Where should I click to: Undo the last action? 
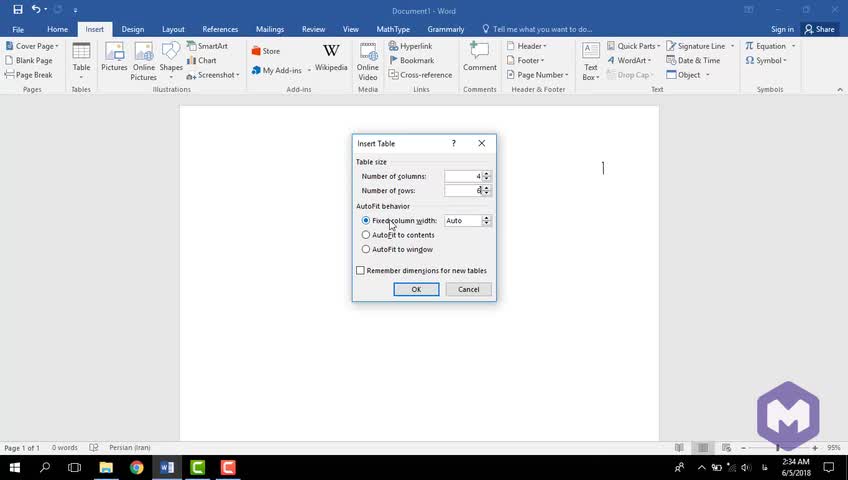click(x=36, y=10)
